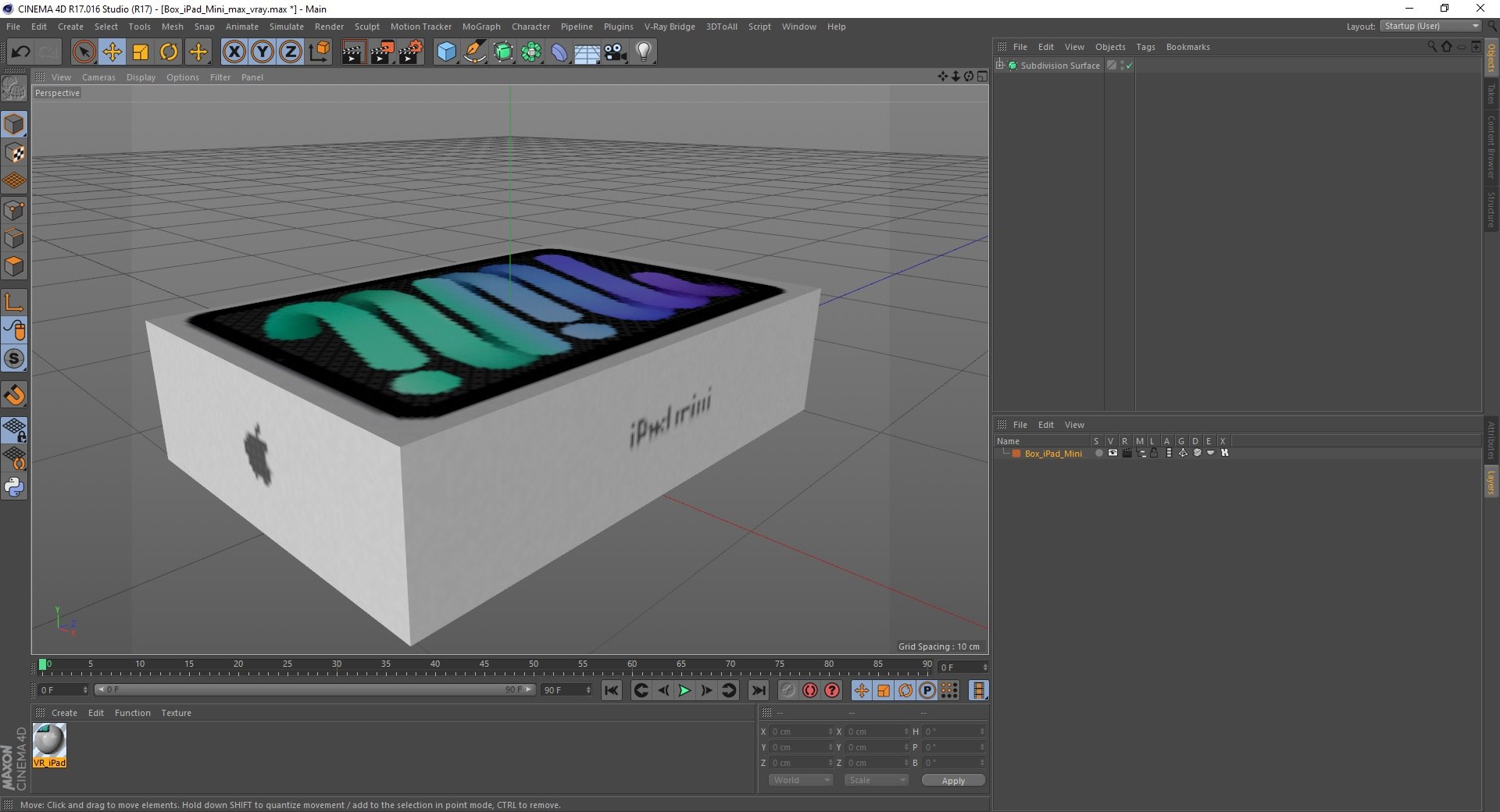The height and width of the screenshot is (812, 1500).
Task: Open the World coordinate system dropdown
Action: click(800, 780)
